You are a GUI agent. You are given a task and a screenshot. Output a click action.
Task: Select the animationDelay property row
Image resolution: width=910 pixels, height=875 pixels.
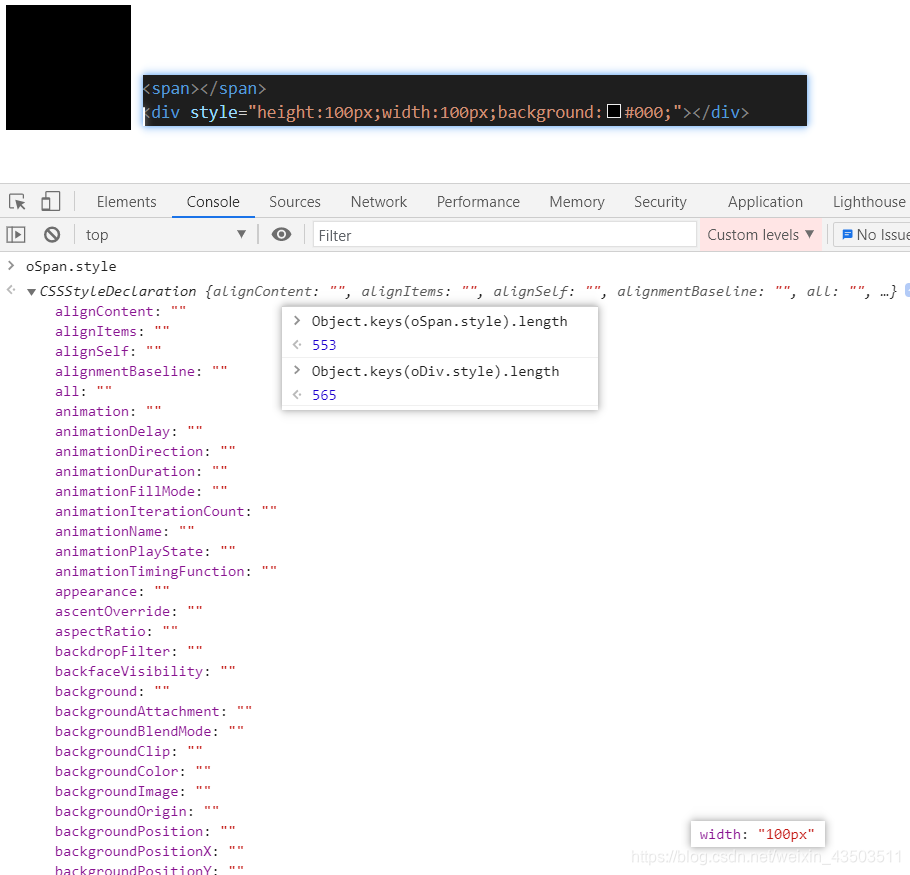click(x=129, y=432)
